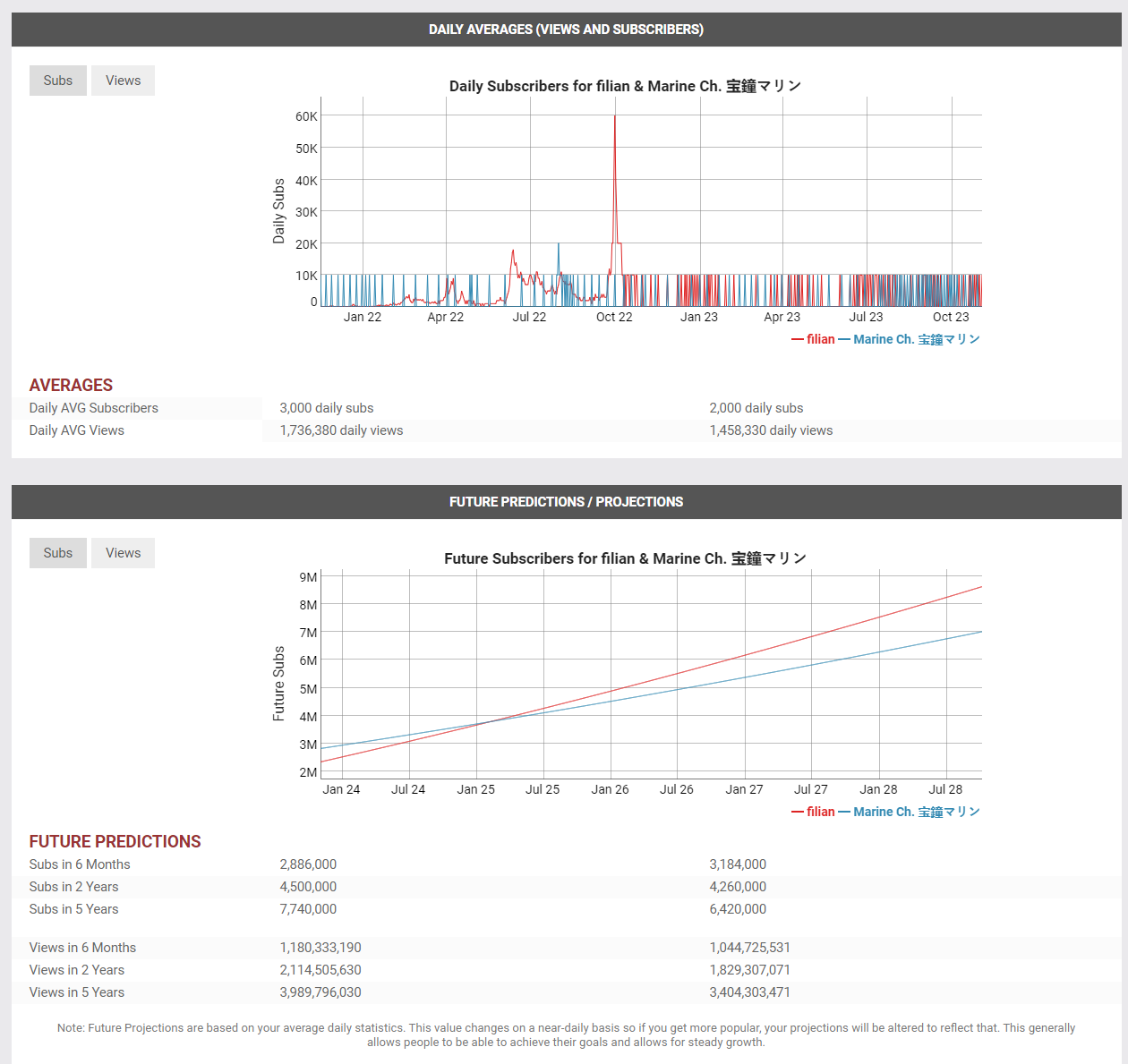
Task: Click the Future Subscribers chart title
Action: (x=625, y=558)
